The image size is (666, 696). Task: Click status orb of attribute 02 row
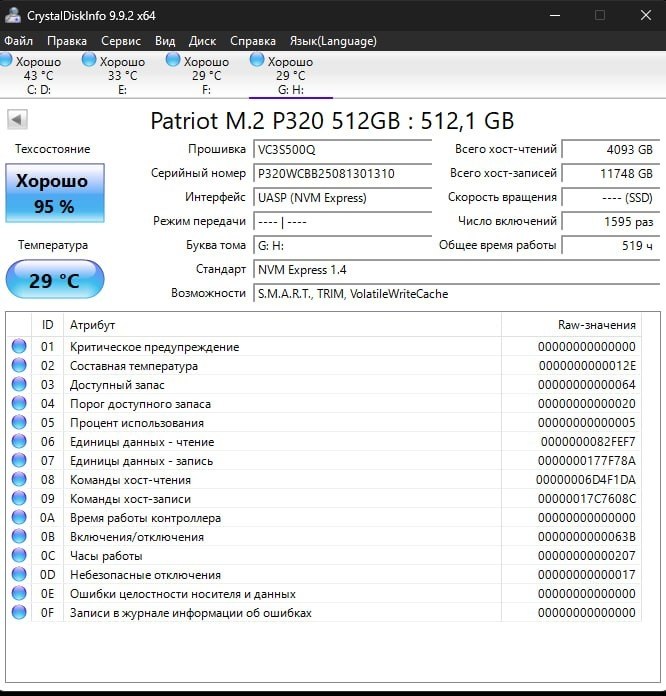(19, 365)
